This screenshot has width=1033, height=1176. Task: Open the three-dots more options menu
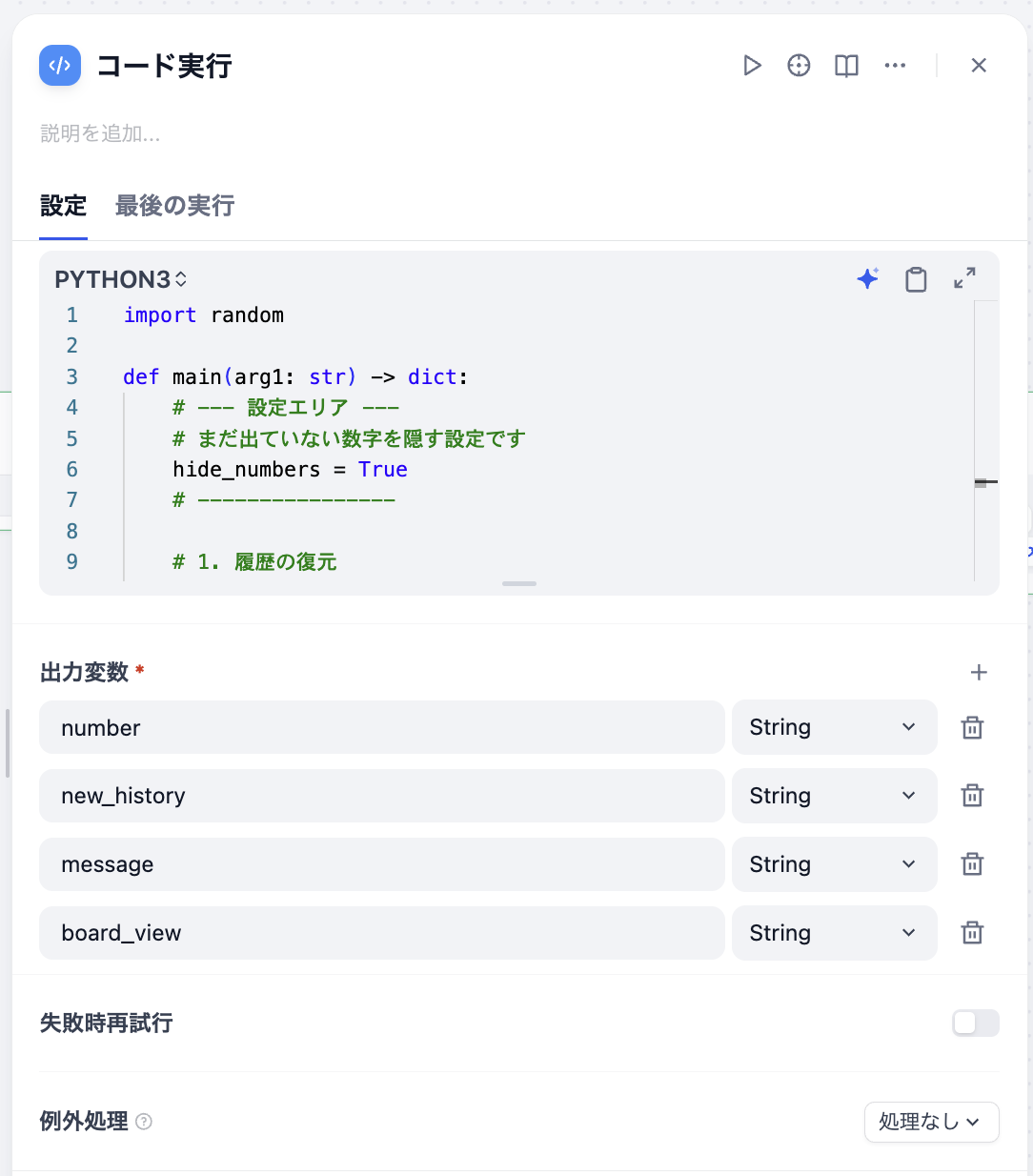coord(895,66)
